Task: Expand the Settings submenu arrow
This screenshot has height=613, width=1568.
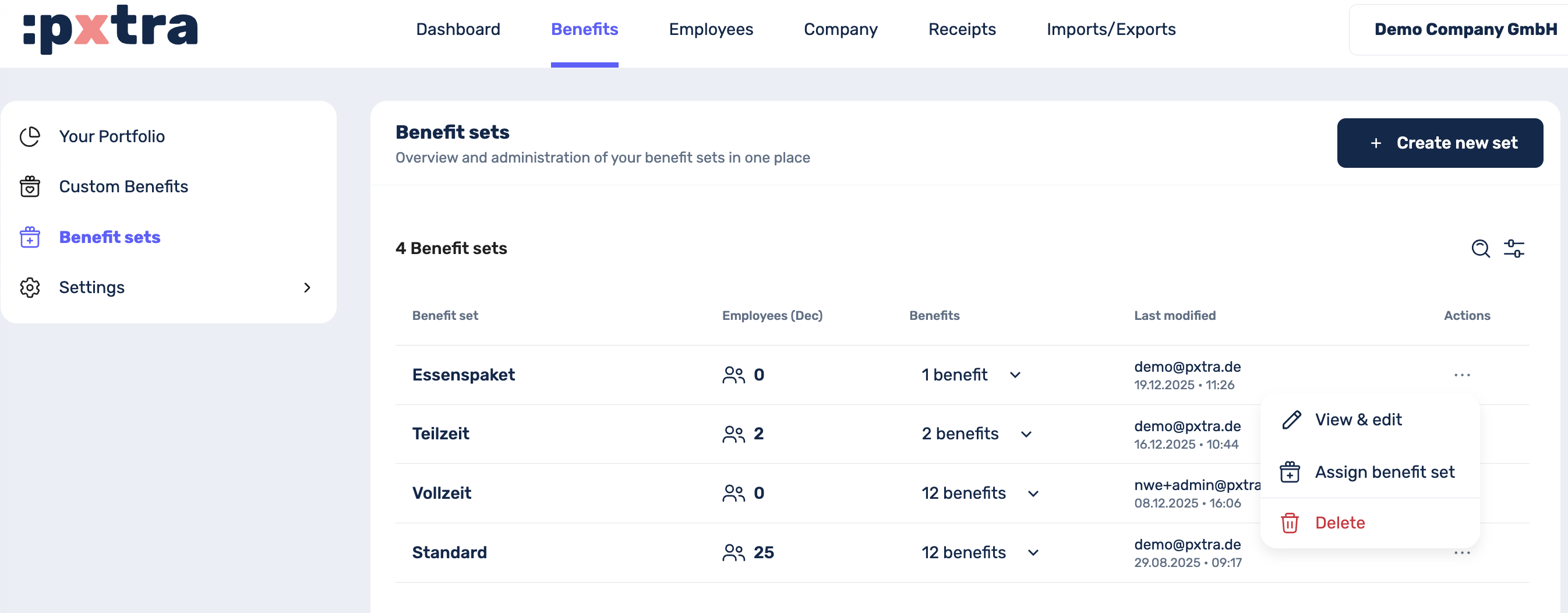Action: click(x=307, y=287)
